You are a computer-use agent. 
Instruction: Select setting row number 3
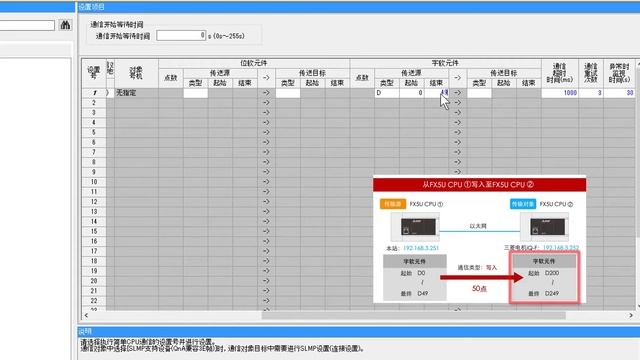[x=94, y=112]
